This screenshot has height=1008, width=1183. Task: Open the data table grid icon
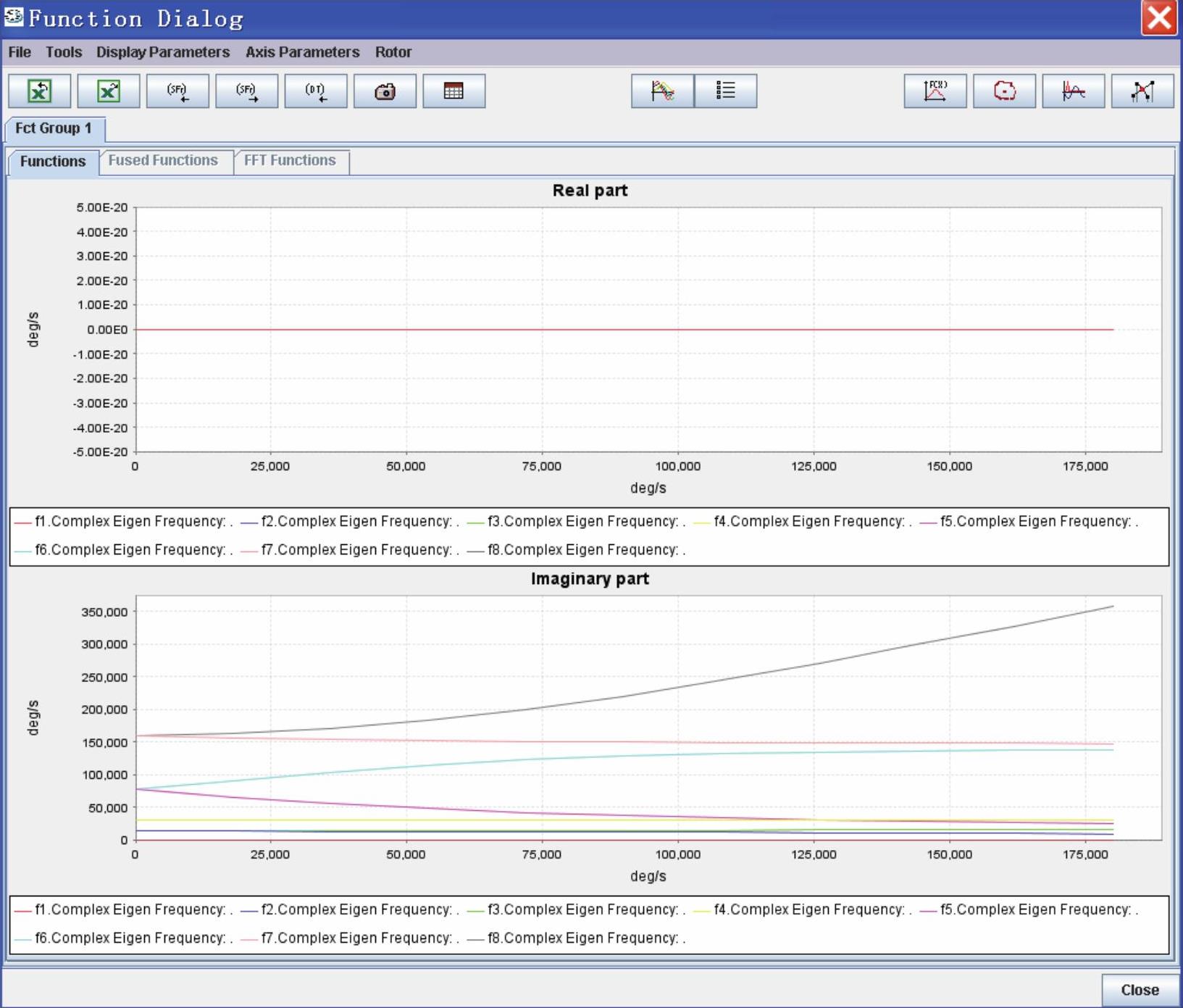click(453, 91)
